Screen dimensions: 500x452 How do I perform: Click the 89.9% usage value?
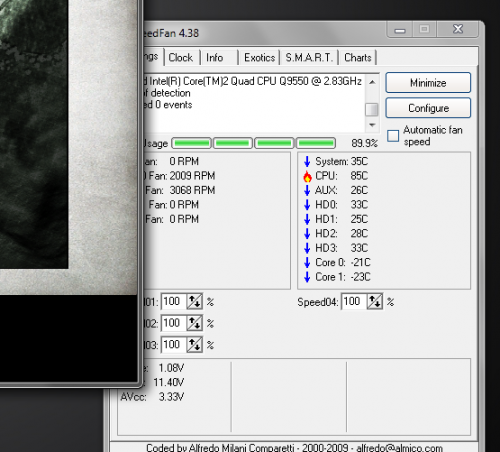(x=364, y=143)
